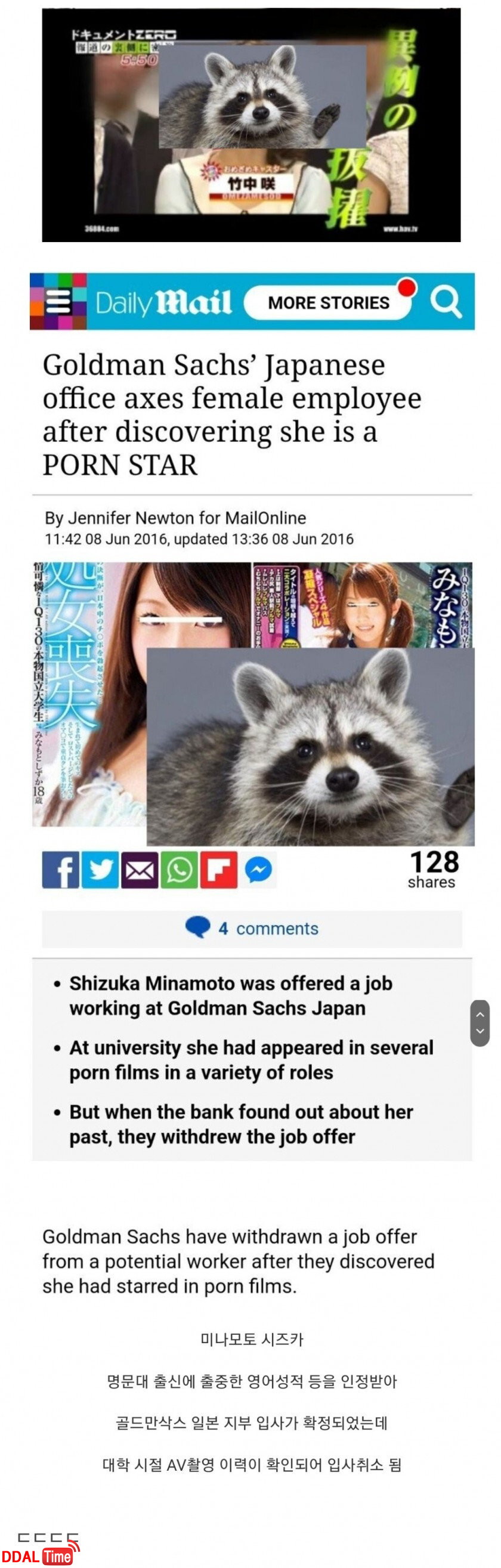The height and width of the screenshot is (1568, 501).
Task: Share article via email icon
Action: (140, 870)
